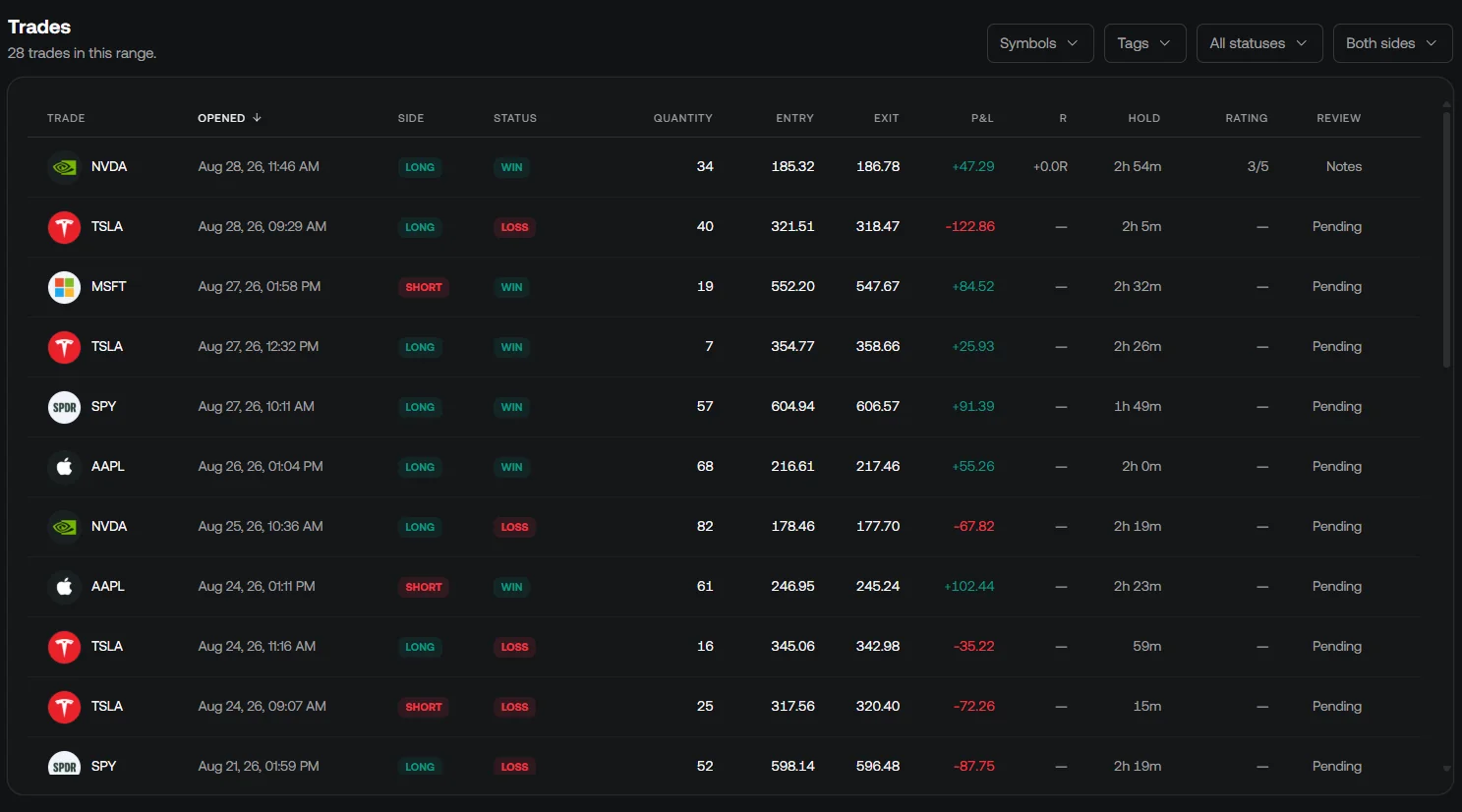Viewport: 1462px width, 812px height.
Task: Click the WIN badge on the SPY Aug 27 row
Action: [x=511, y=407]
